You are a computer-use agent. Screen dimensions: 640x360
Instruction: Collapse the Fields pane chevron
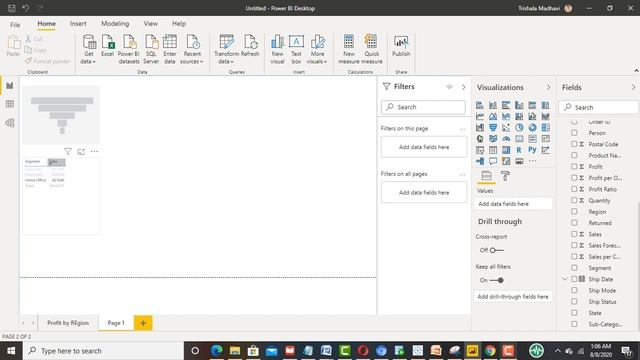(x=633, y=87)
